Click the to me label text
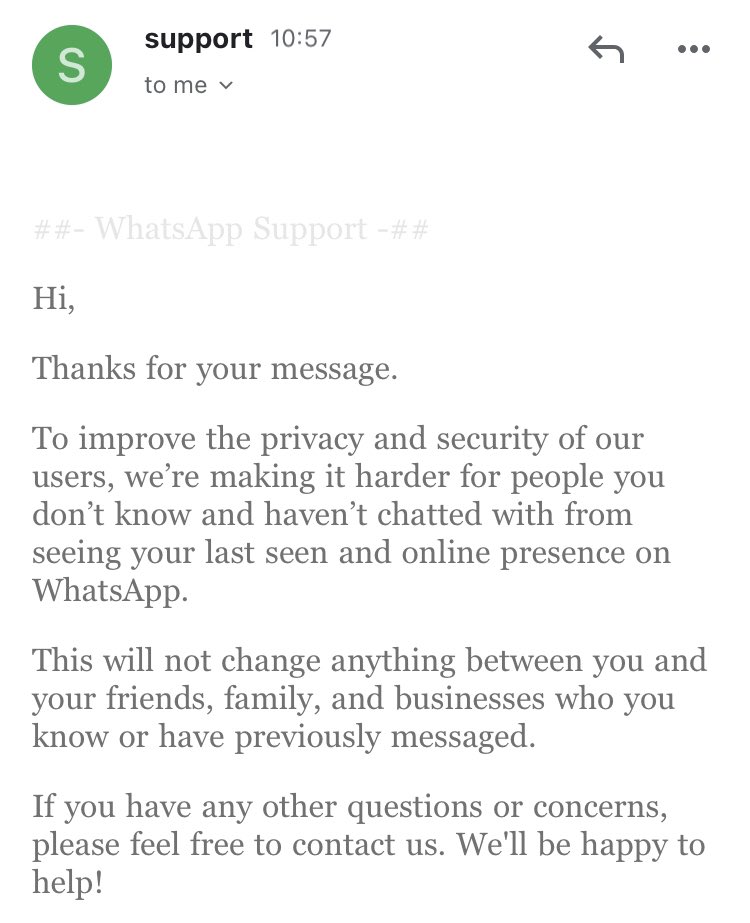 coord(177,85)
